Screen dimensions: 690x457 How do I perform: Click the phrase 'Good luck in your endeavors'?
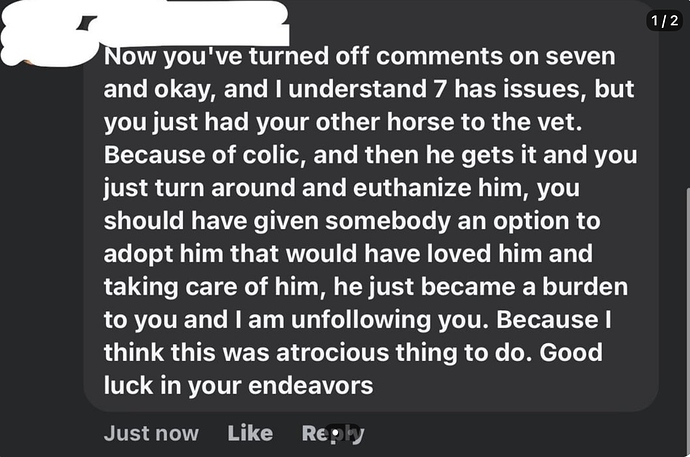click(x=353, y=369)
